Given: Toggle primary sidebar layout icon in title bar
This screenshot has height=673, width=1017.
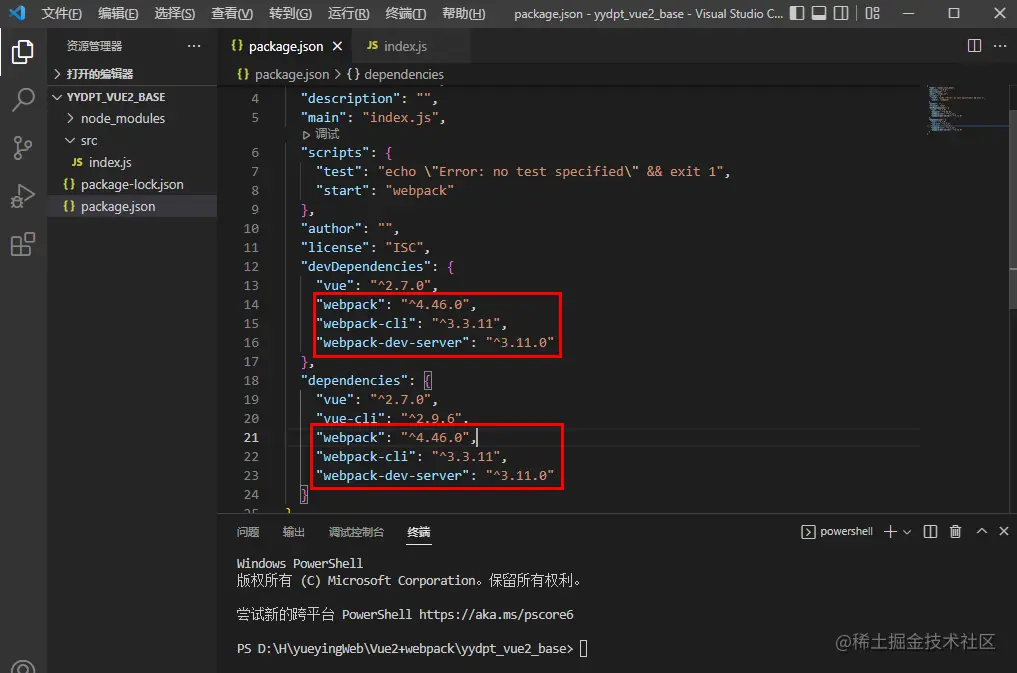Looking at the screenshot, I should 797,13.
